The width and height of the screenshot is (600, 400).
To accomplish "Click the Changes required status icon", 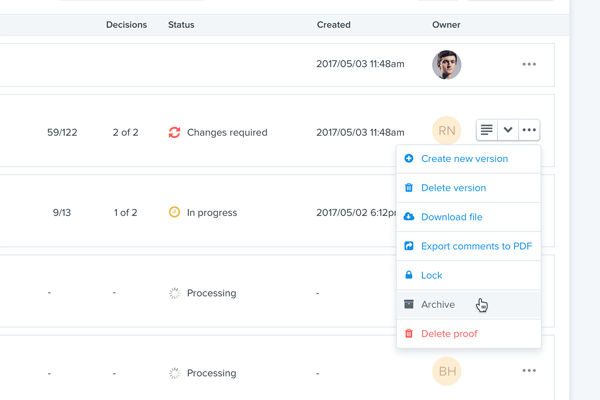I will [x=174, y=132].
